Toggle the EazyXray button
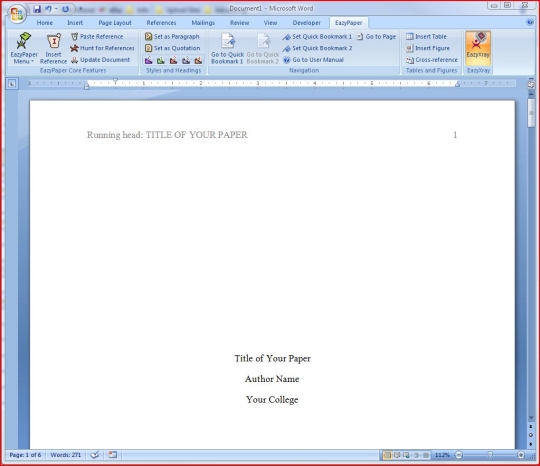Viewport: 540px width, 466px height. pyautogui.click(x=478, y=48)
